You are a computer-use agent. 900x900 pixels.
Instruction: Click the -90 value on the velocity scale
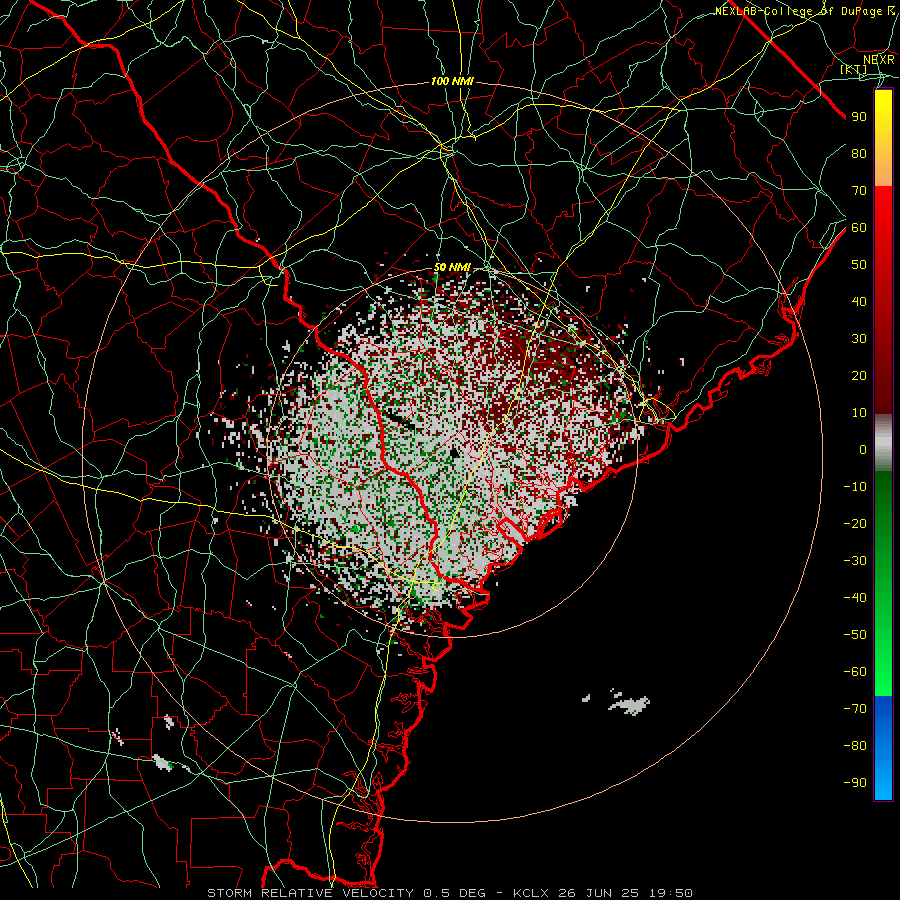click(855, 783)
